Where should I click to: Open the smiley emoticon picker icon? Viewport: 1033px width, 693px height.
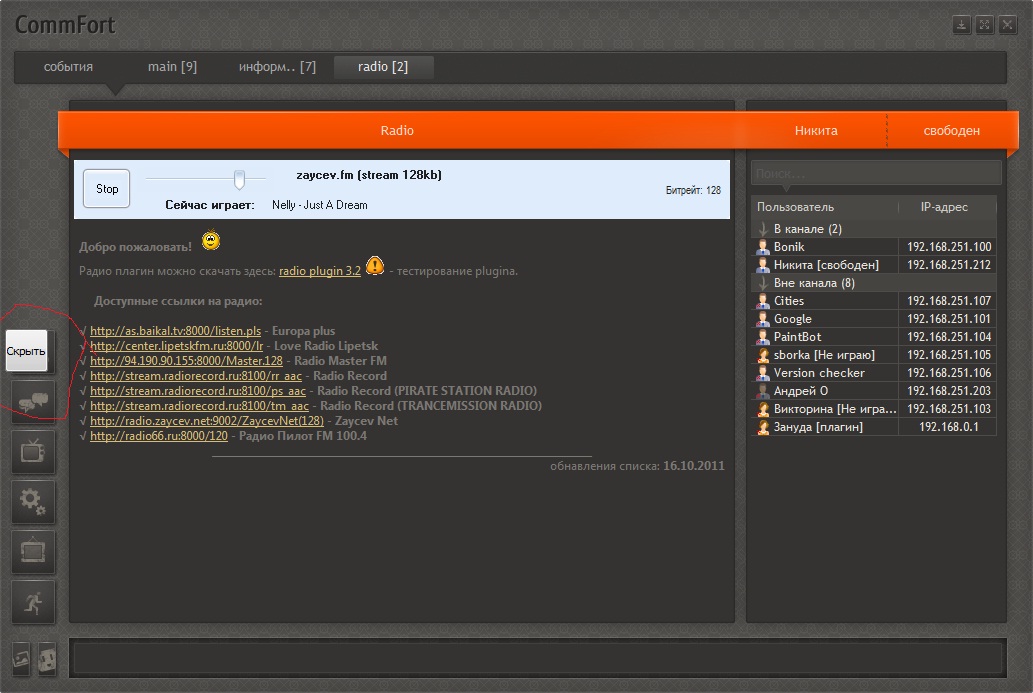(x=46, y=658)
